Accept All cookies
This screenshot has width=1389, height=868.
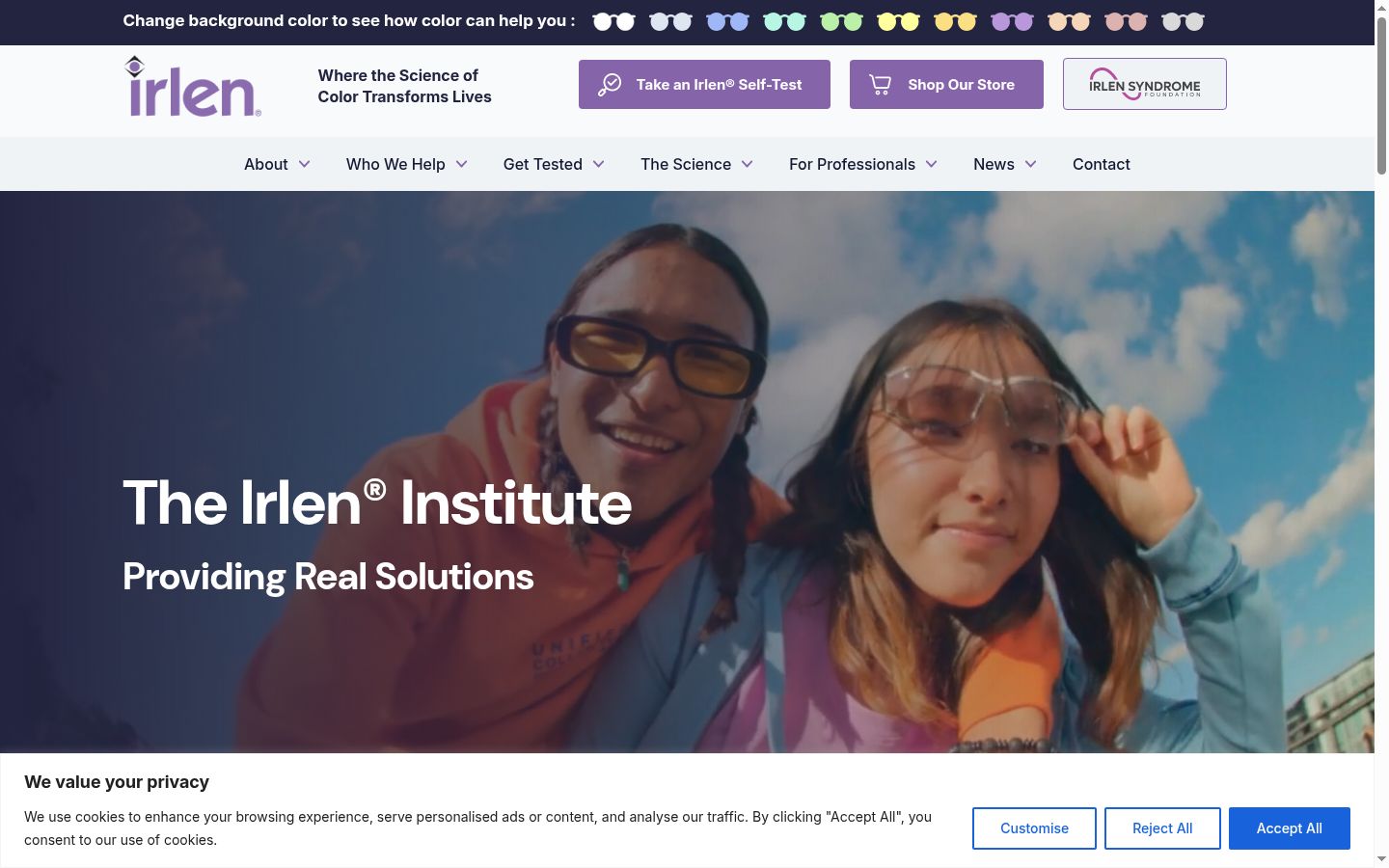pyautogui.click(x=1290, y=828)
